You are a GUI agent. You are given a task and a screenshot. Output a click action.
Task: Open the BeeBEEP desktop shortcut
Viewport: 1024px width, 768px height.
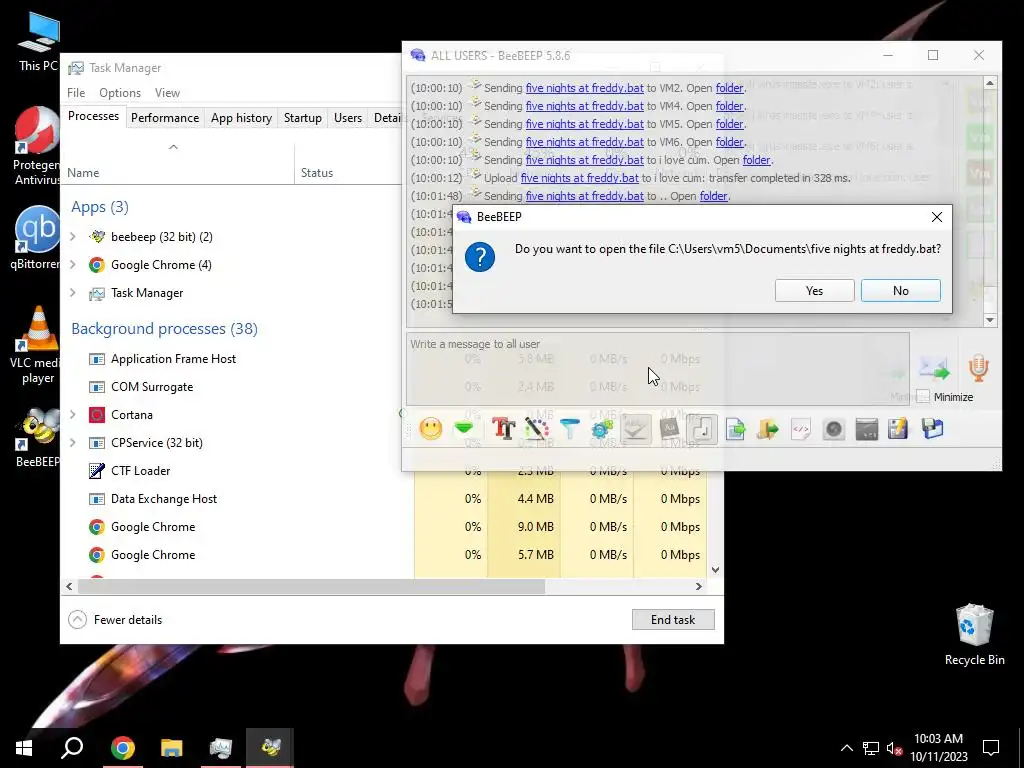click(37, 438)
